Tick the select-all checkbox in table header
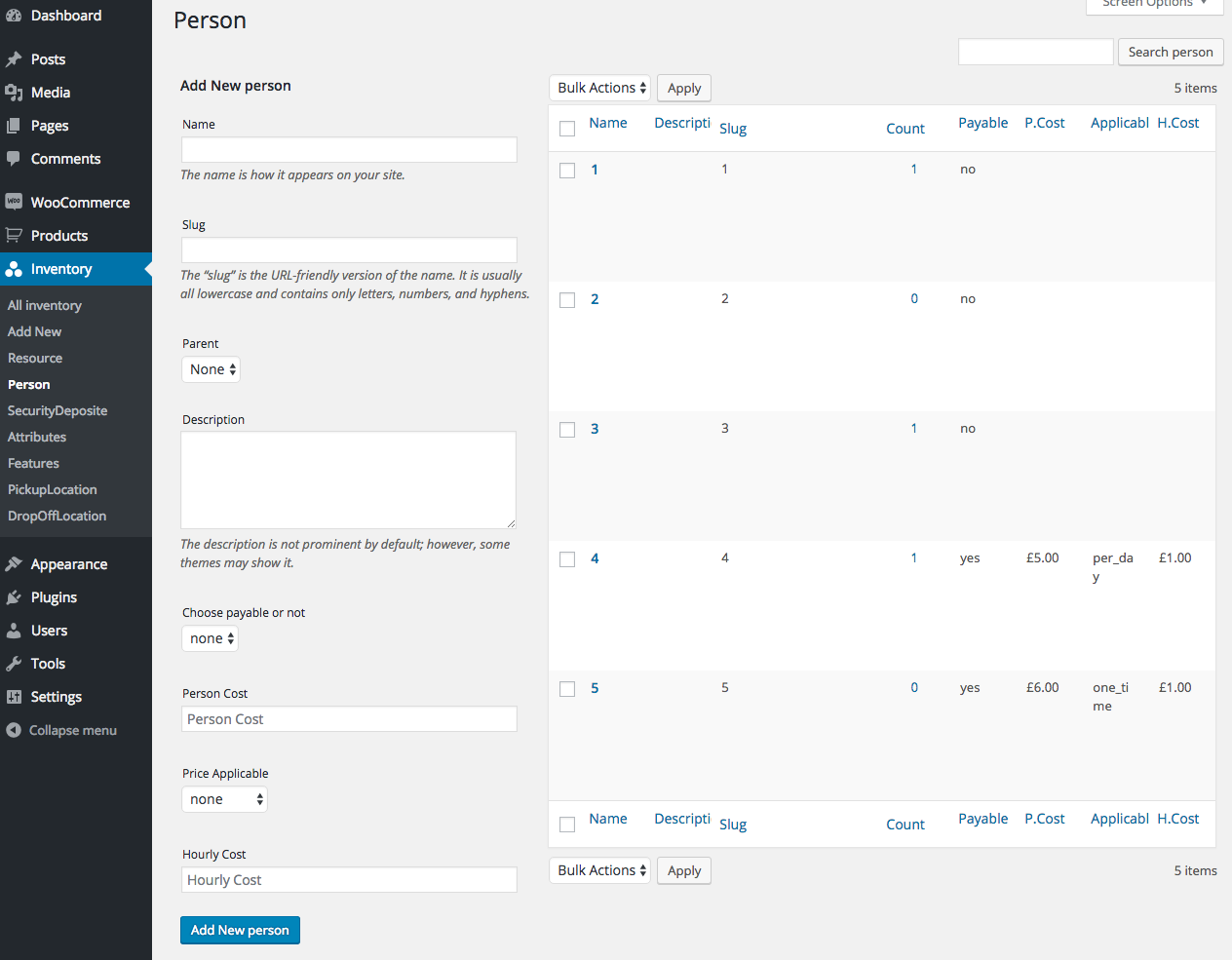 pyautogui.click(x=567, y=129)
